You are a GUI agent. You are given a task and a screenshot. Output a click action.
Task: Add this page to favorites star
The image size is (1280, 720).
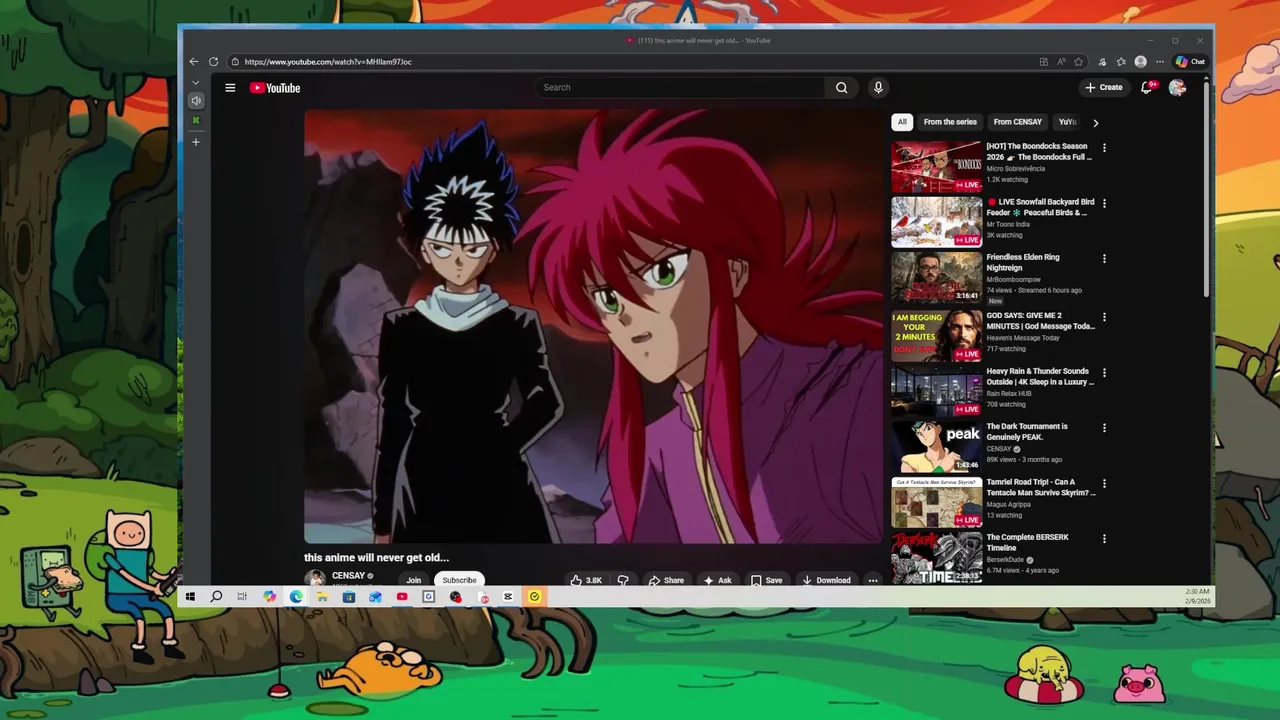(x=1078, y=62)
